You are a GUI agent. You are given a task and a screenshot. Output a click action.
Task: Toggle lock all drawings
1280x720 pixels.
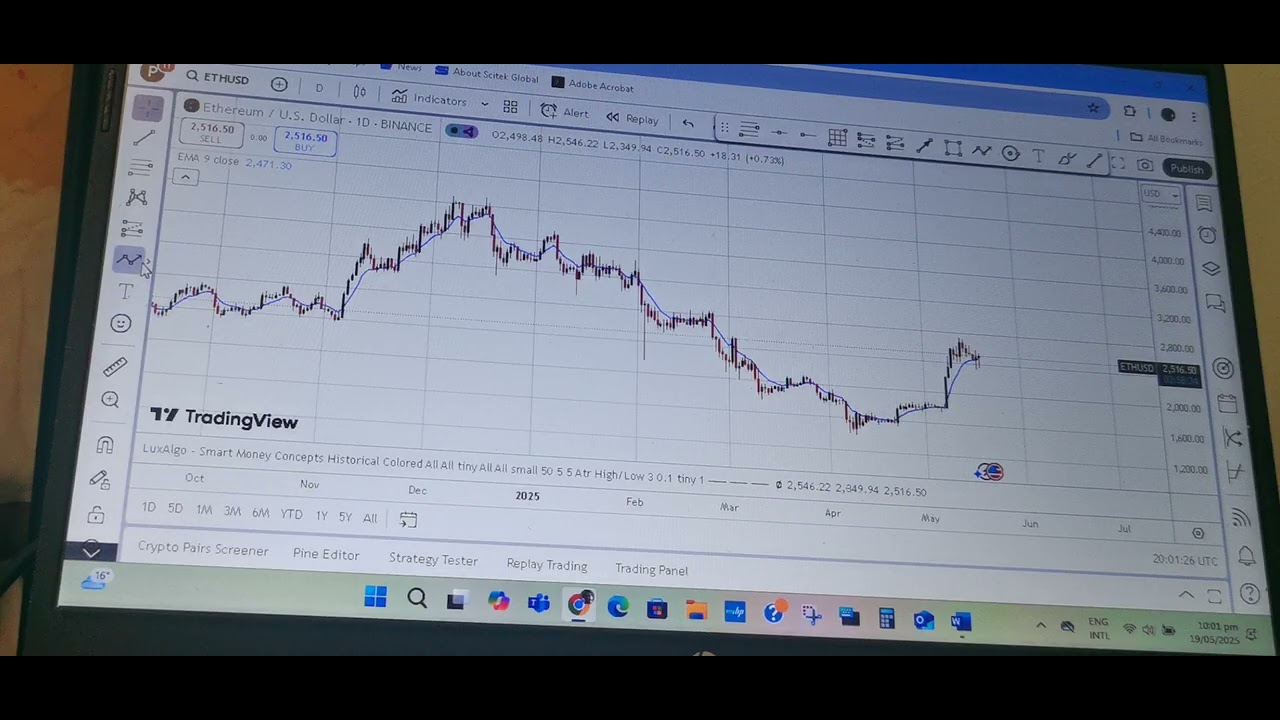(x=96, y=515)
